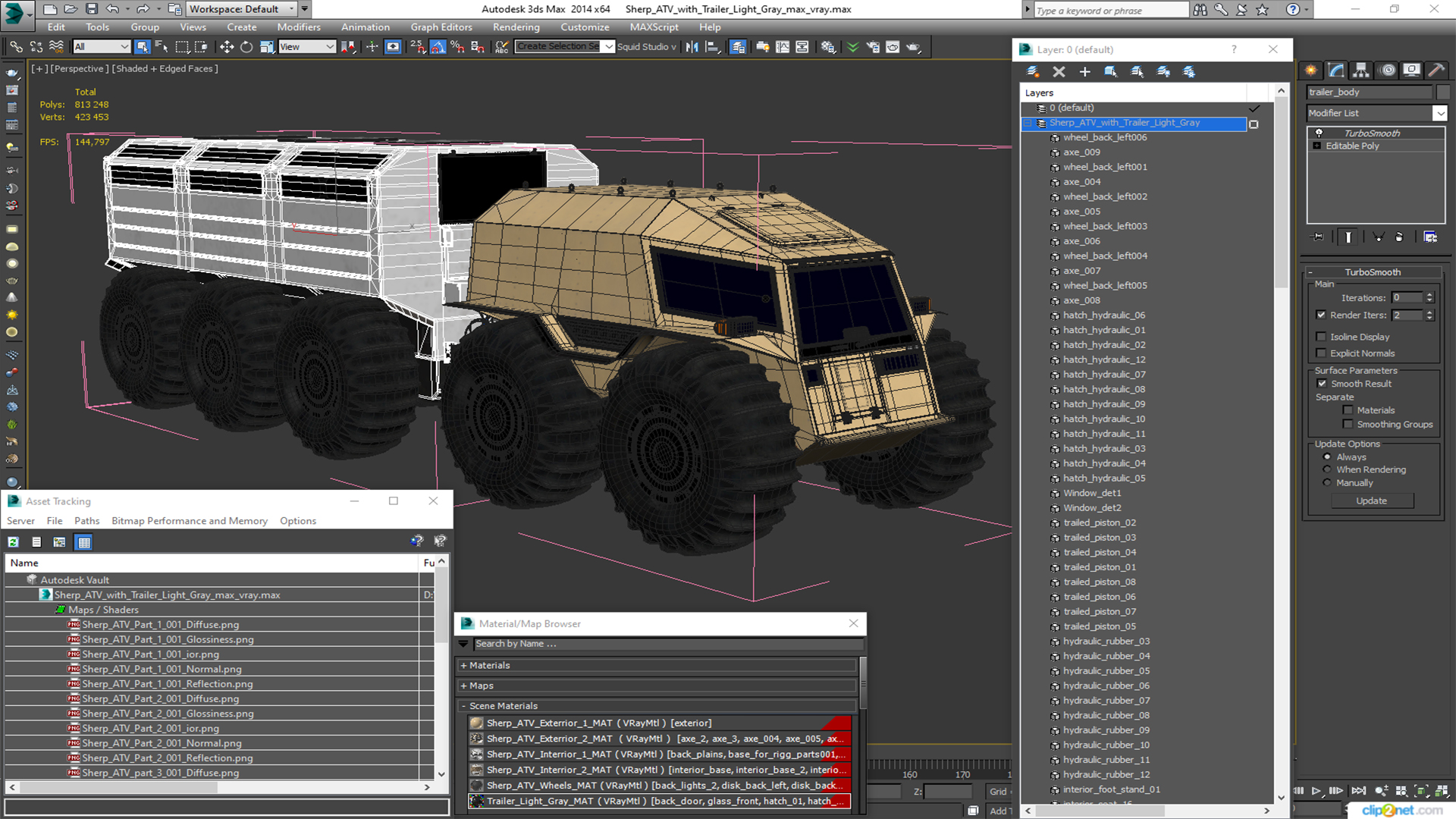Screen dimensions: 1456x819
Task: Refresh the Asset Tracking list
Action: pyautogui.click(x=14, y=541)
